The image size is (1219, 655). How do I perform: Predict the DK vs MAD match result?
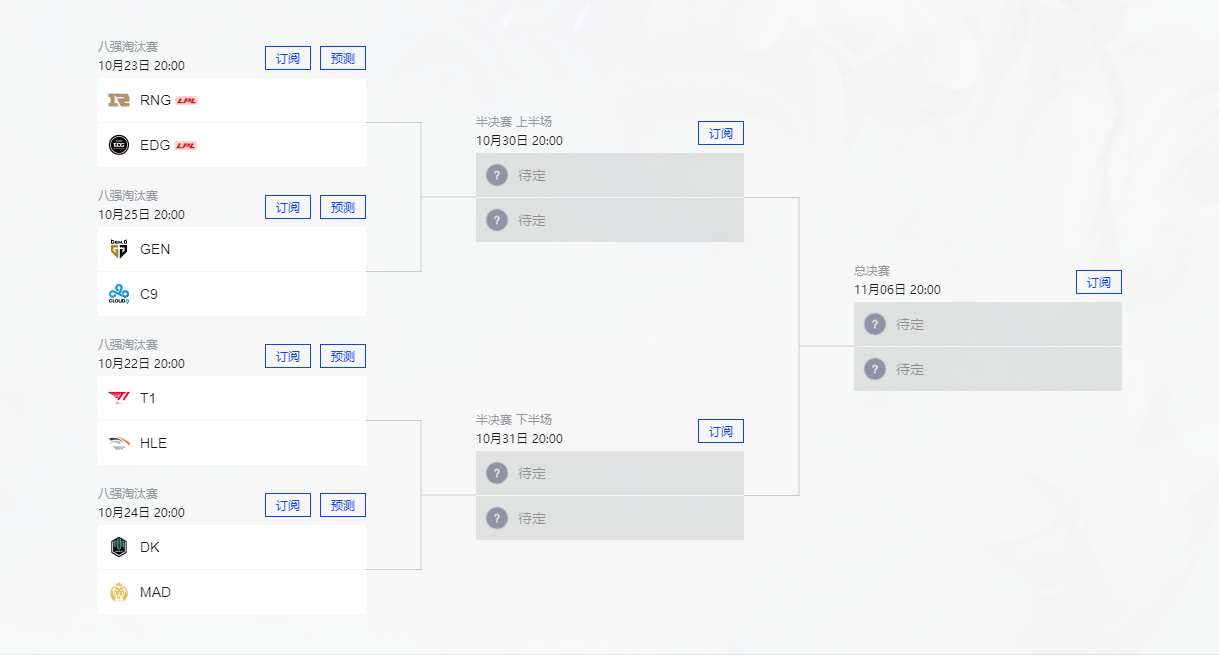(343, 505)
